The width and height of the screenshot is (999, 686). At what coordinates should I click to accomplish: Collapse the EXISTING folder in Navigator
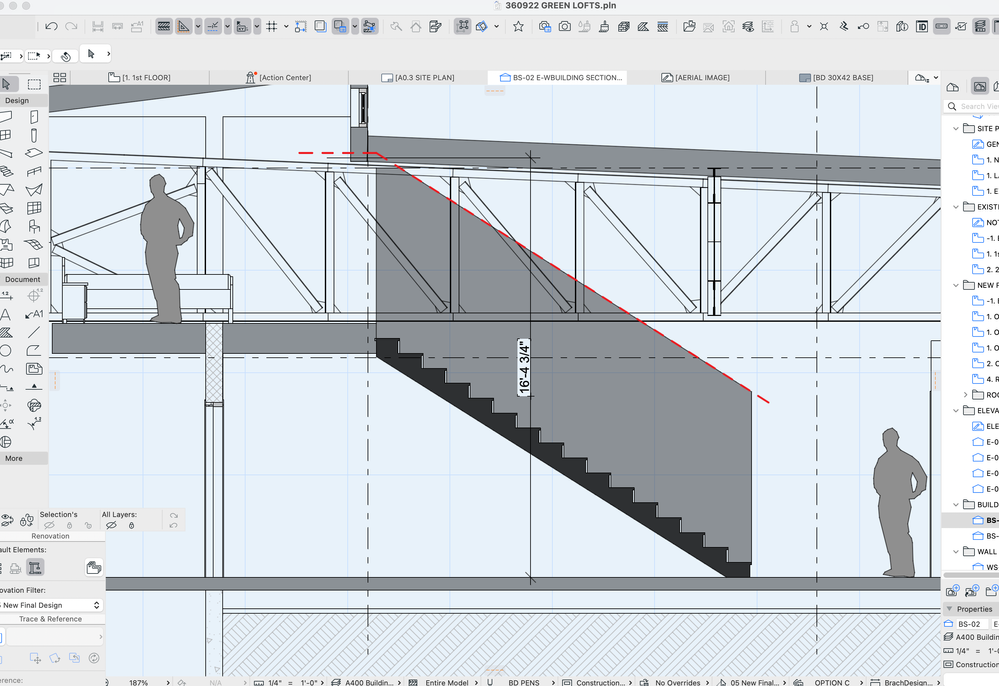[x=956, y=207]
